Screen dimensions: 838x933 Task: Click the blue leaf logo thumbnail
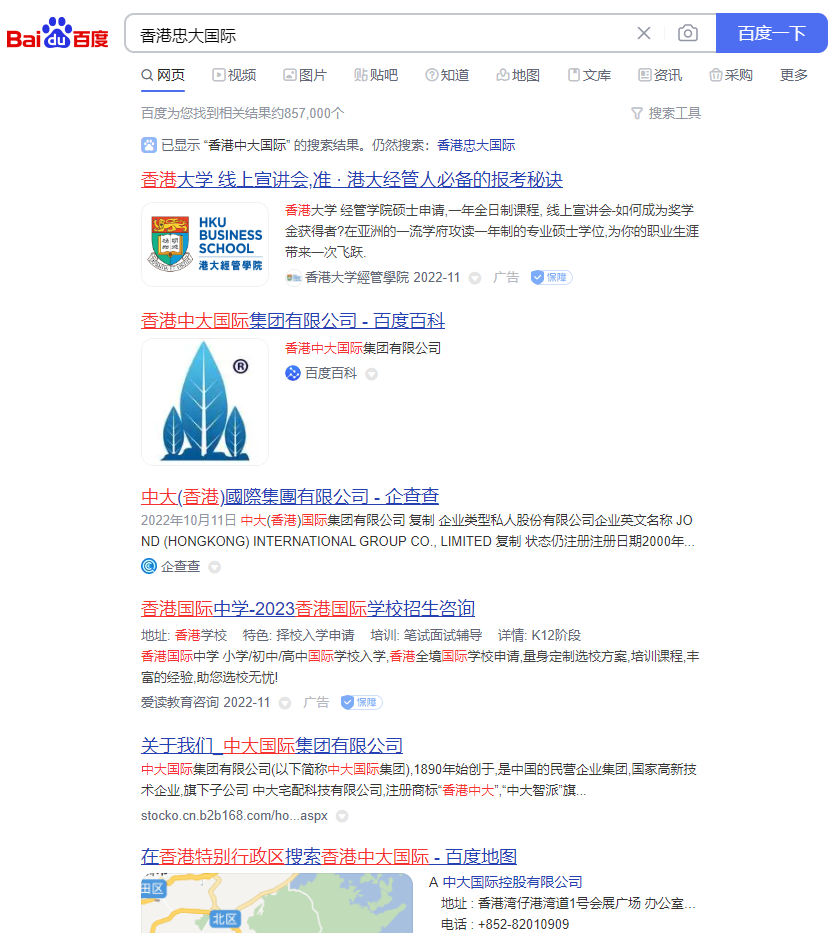tap(205, 402)
